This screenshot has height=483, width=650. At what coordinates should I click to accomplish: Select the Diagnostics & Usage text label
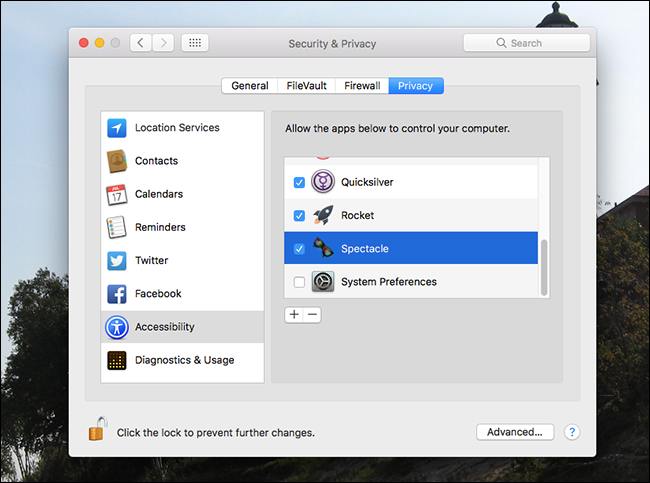tap(185, 360)
